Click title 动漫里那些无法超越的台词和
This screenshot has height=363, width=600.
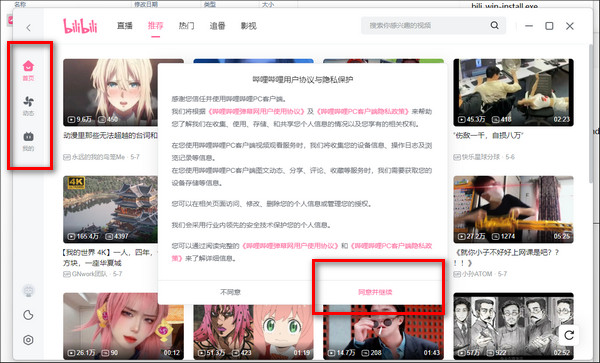point(111,135)
